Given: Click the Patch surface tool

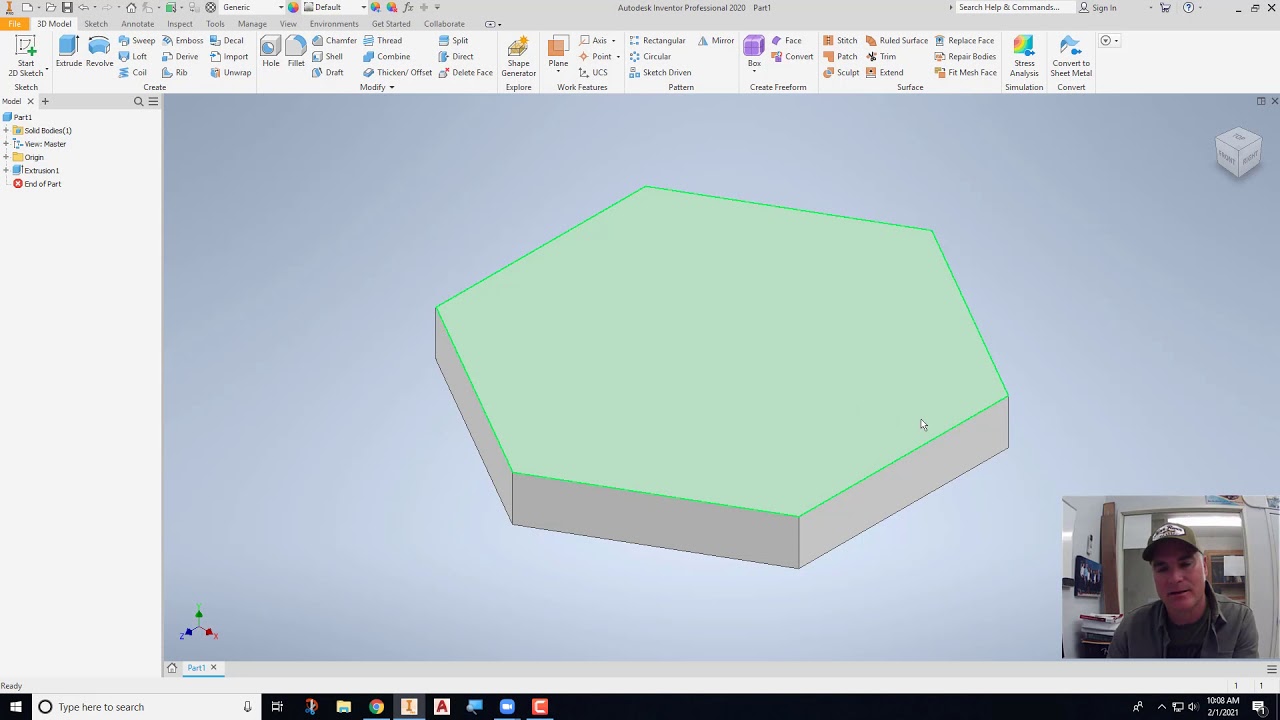Looking at the screenshot, I should coord(840,57).
